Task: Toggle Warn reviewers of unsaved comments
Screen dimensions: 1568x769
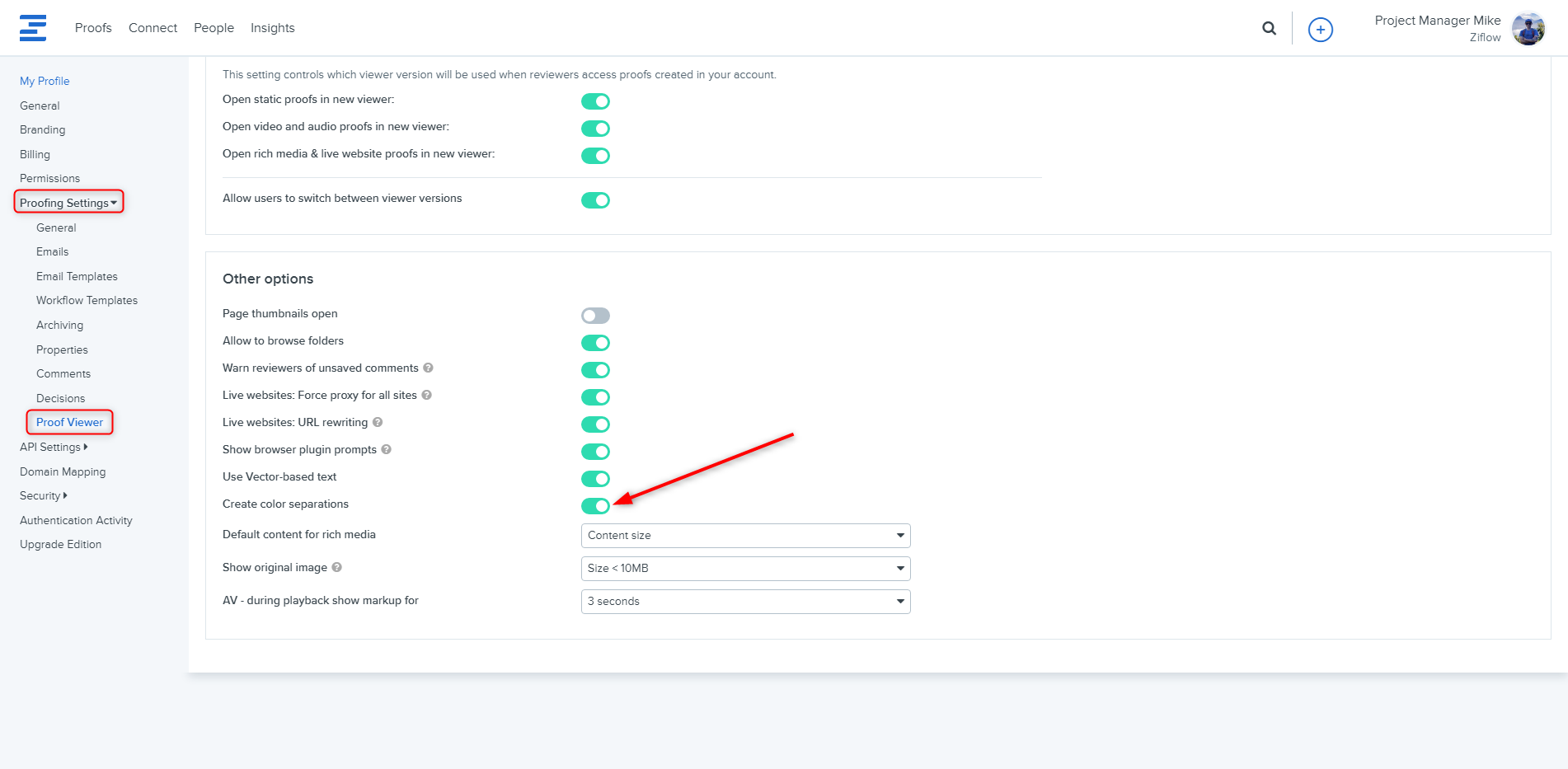Action: point(595,370)
